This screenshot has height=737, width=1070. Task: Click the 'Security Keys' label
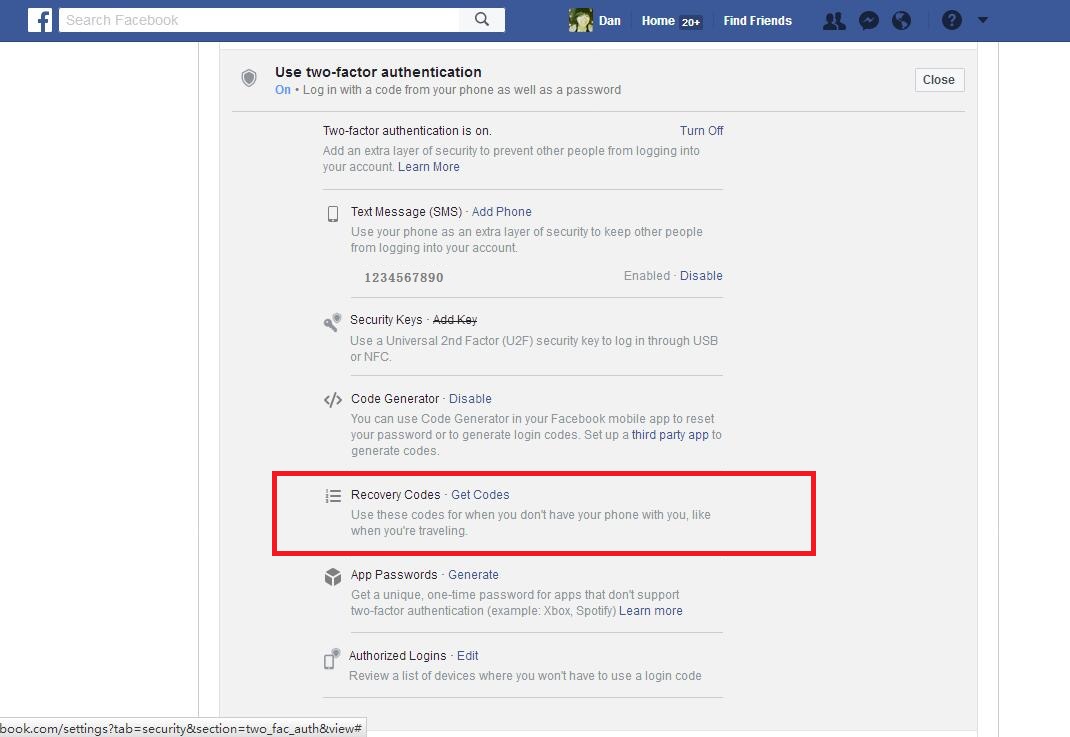point(386,319)
